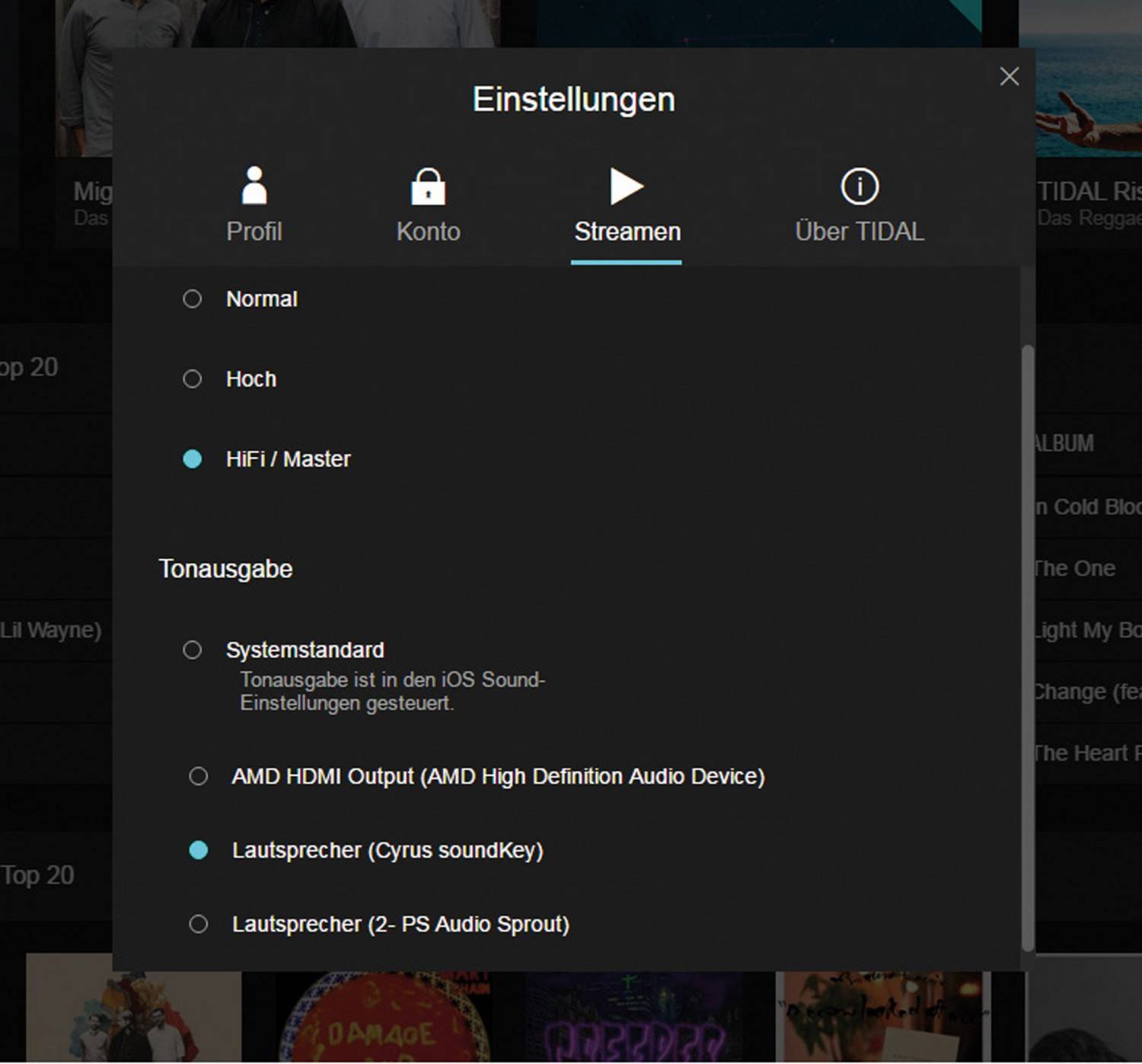Click the Über TIDAL info icon
This screenshot has width=1142, height=1064.
point(860,187)
